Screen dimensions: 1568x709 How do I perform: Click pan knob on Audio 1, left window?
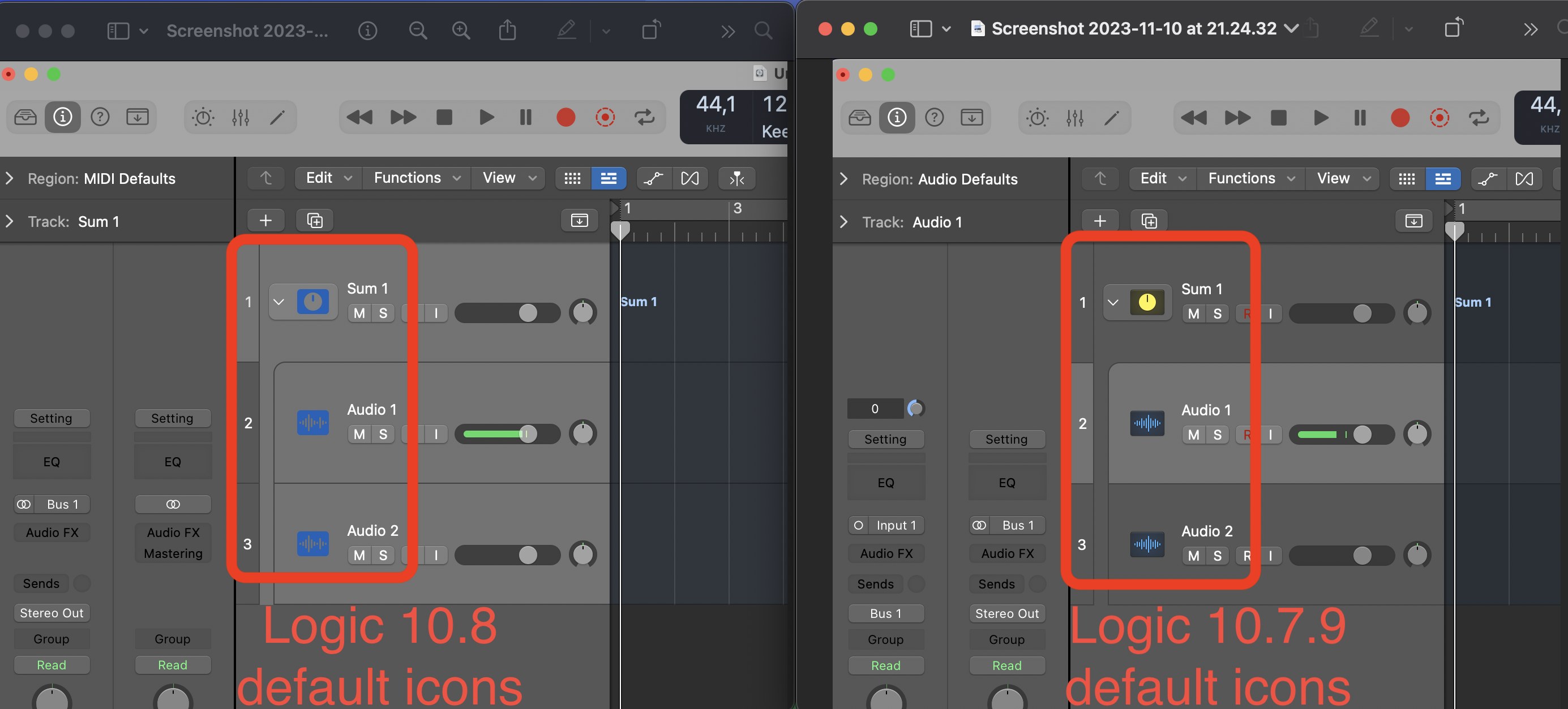pos(583,433)
